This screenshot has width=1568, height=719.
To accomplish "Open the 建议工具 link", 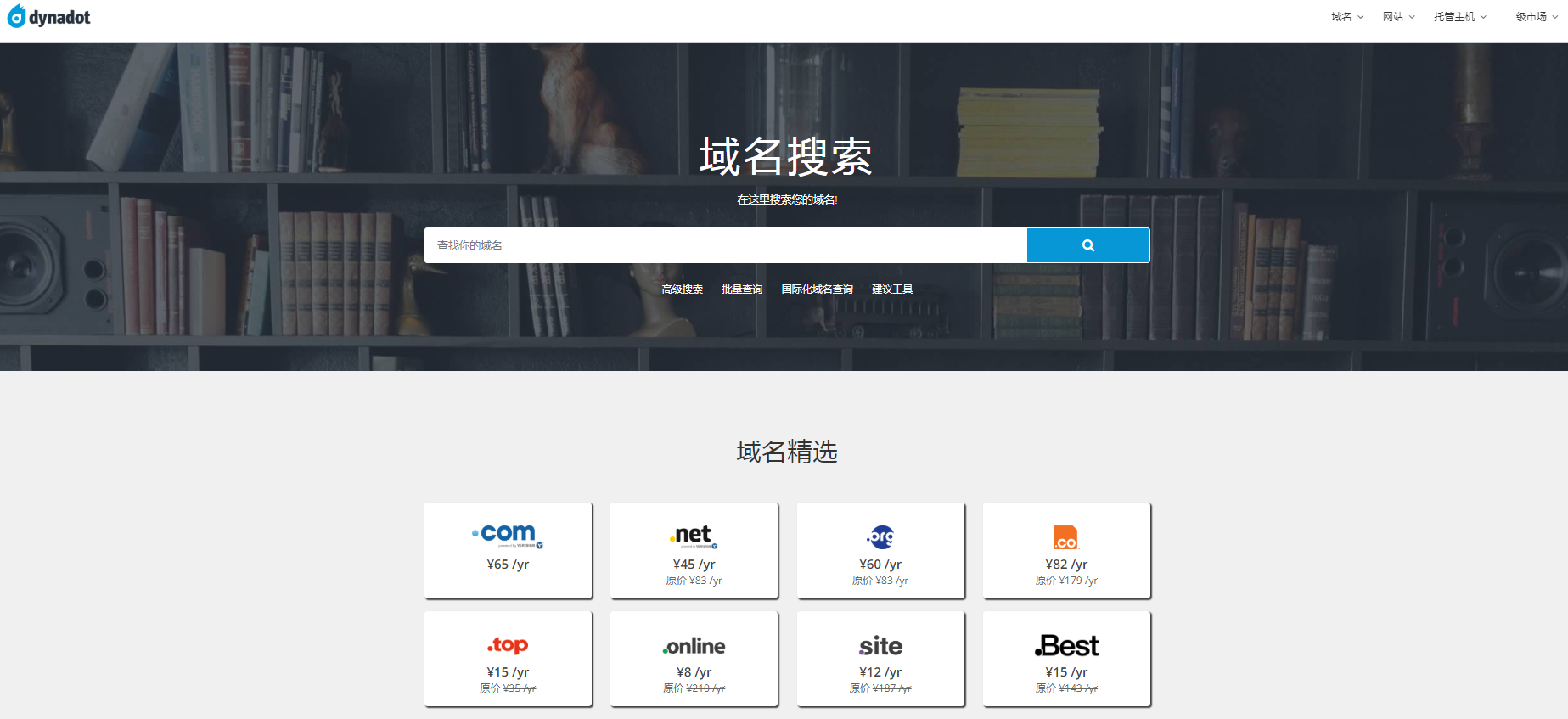I will pos(892,289).
